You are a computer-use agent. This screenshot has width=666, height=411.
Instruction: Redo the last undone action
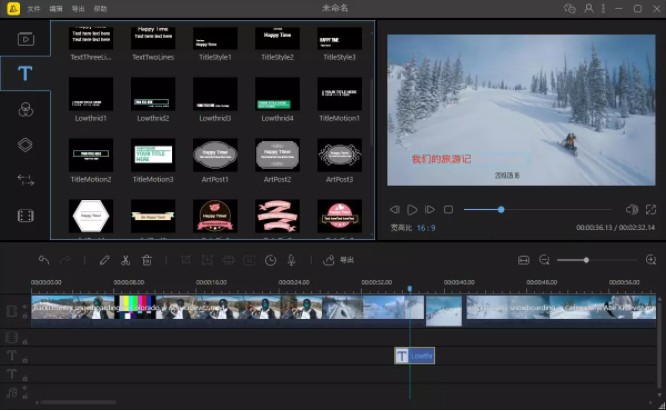point(65,260)
